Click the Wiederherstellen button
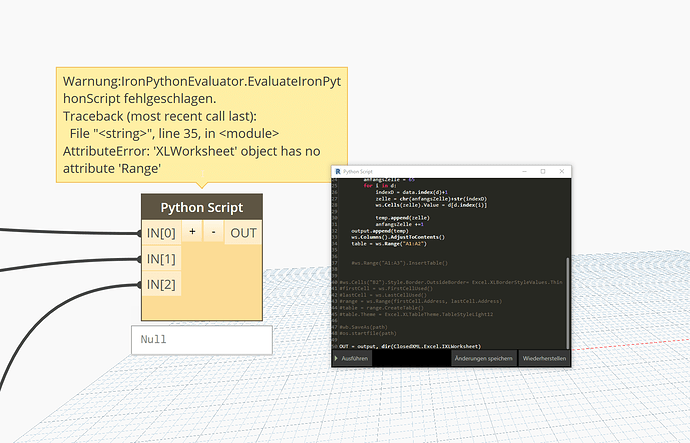The height and width of the screenshot is (443, 690). [x=544, y=357]
